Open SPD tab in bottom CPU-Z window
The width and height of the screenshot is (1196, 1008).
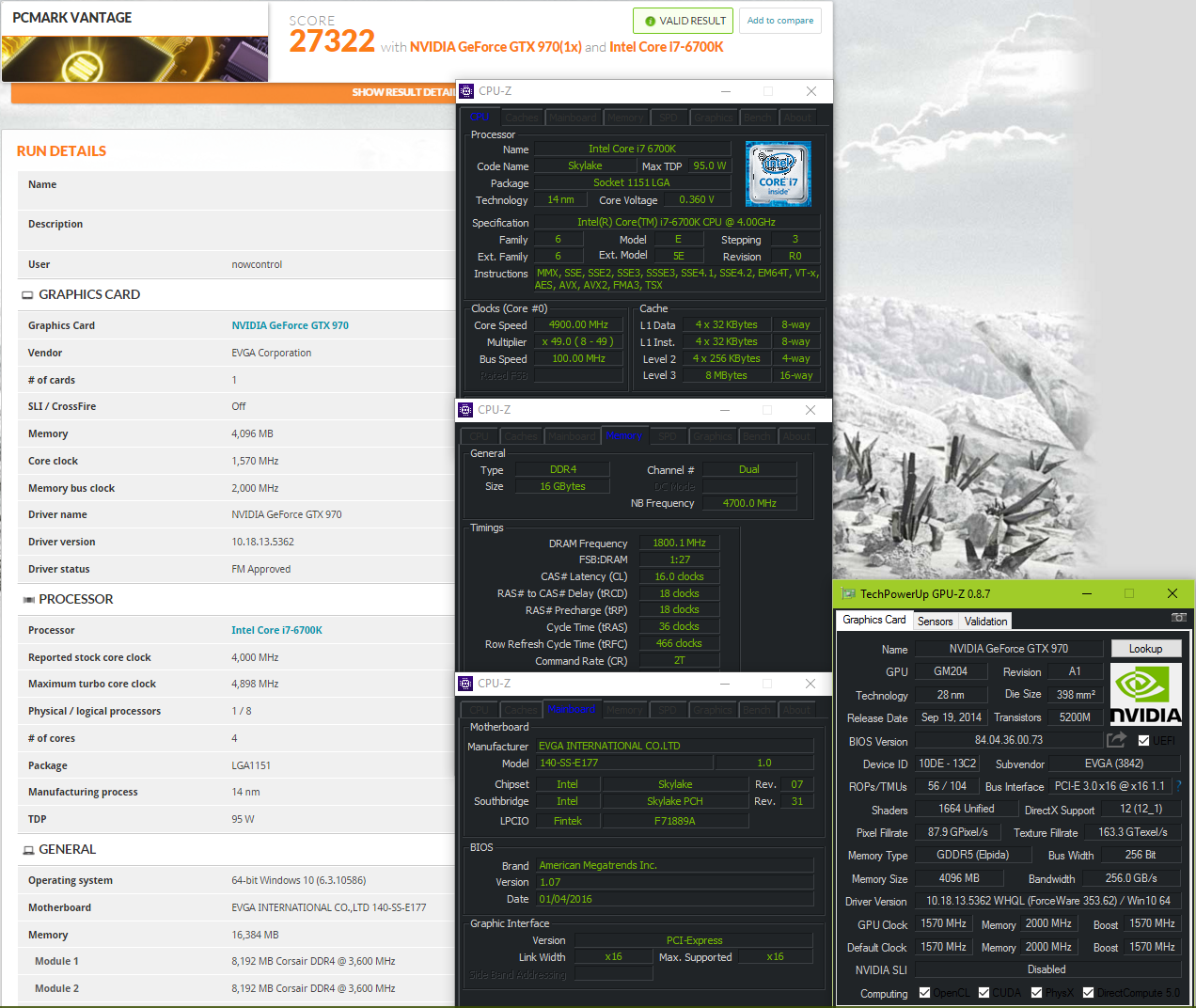667,710
